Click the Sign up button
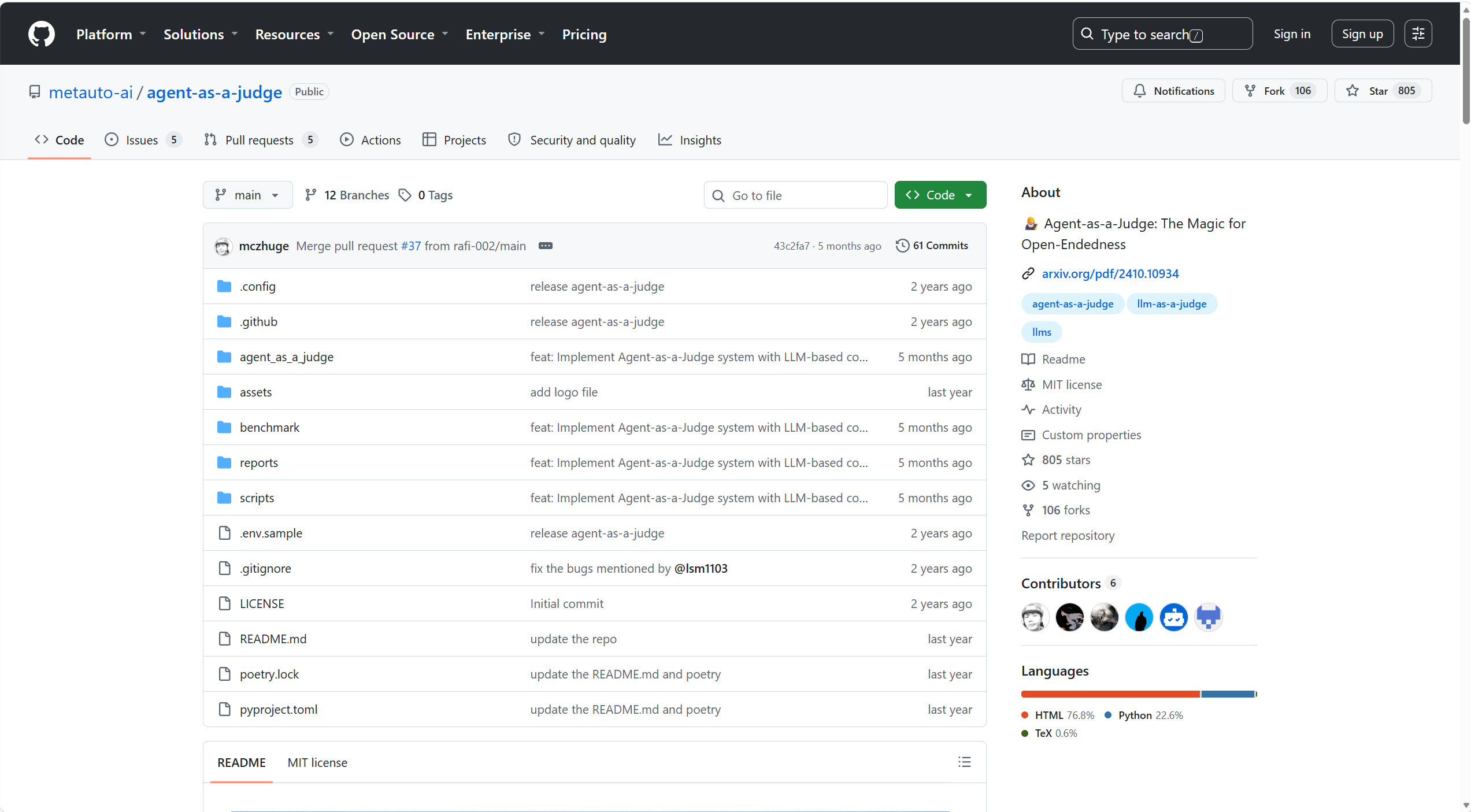The width and height of the screenshot is (1471, 812). 1362,34
